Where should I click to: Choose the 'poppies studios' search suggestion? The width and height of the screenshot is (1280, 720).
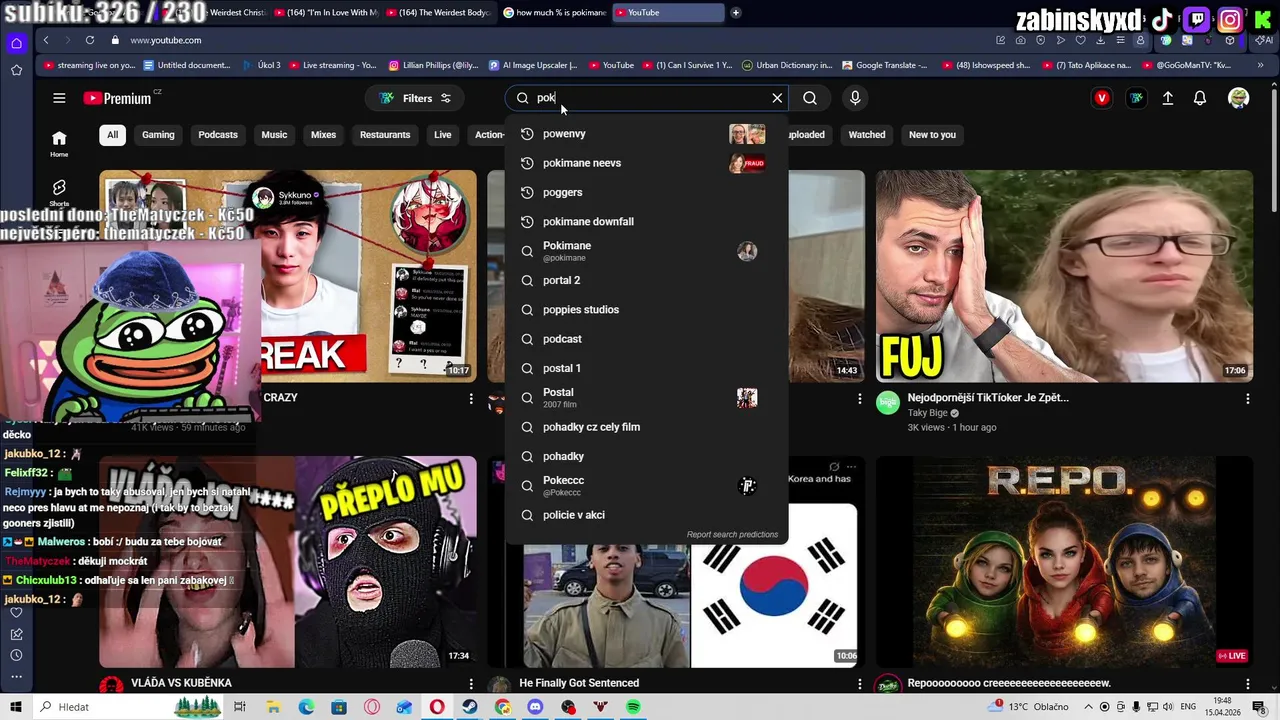(646, 310)
